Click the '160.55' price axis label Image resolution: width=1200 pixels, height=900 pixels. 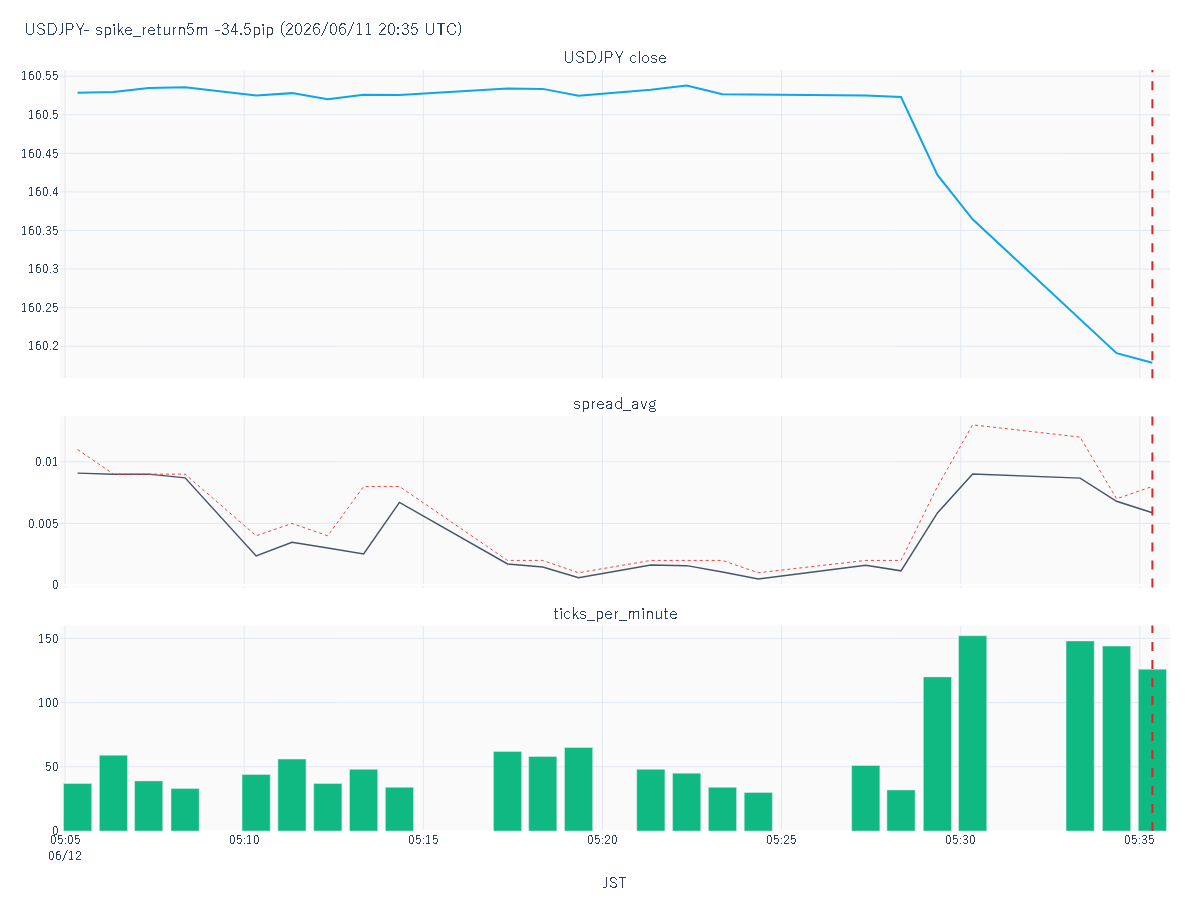point(40,76)
